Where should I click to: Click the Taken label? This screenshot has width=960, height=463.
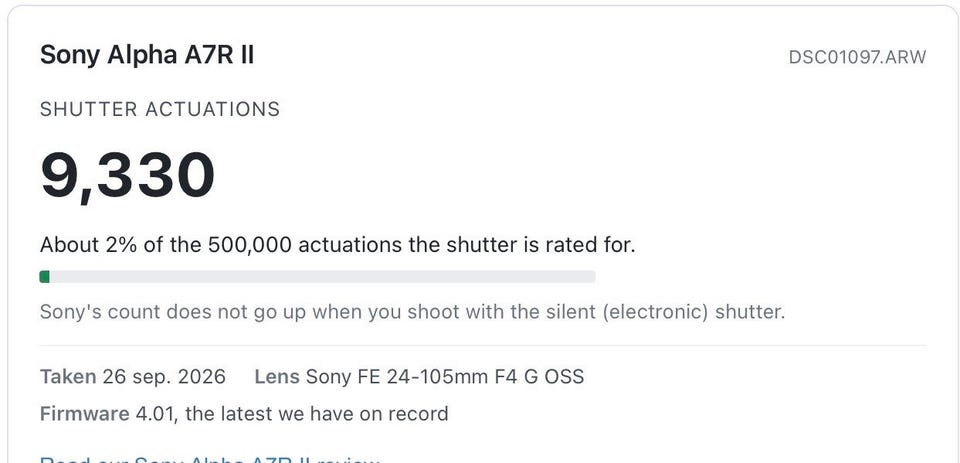(x=68, y=376)
